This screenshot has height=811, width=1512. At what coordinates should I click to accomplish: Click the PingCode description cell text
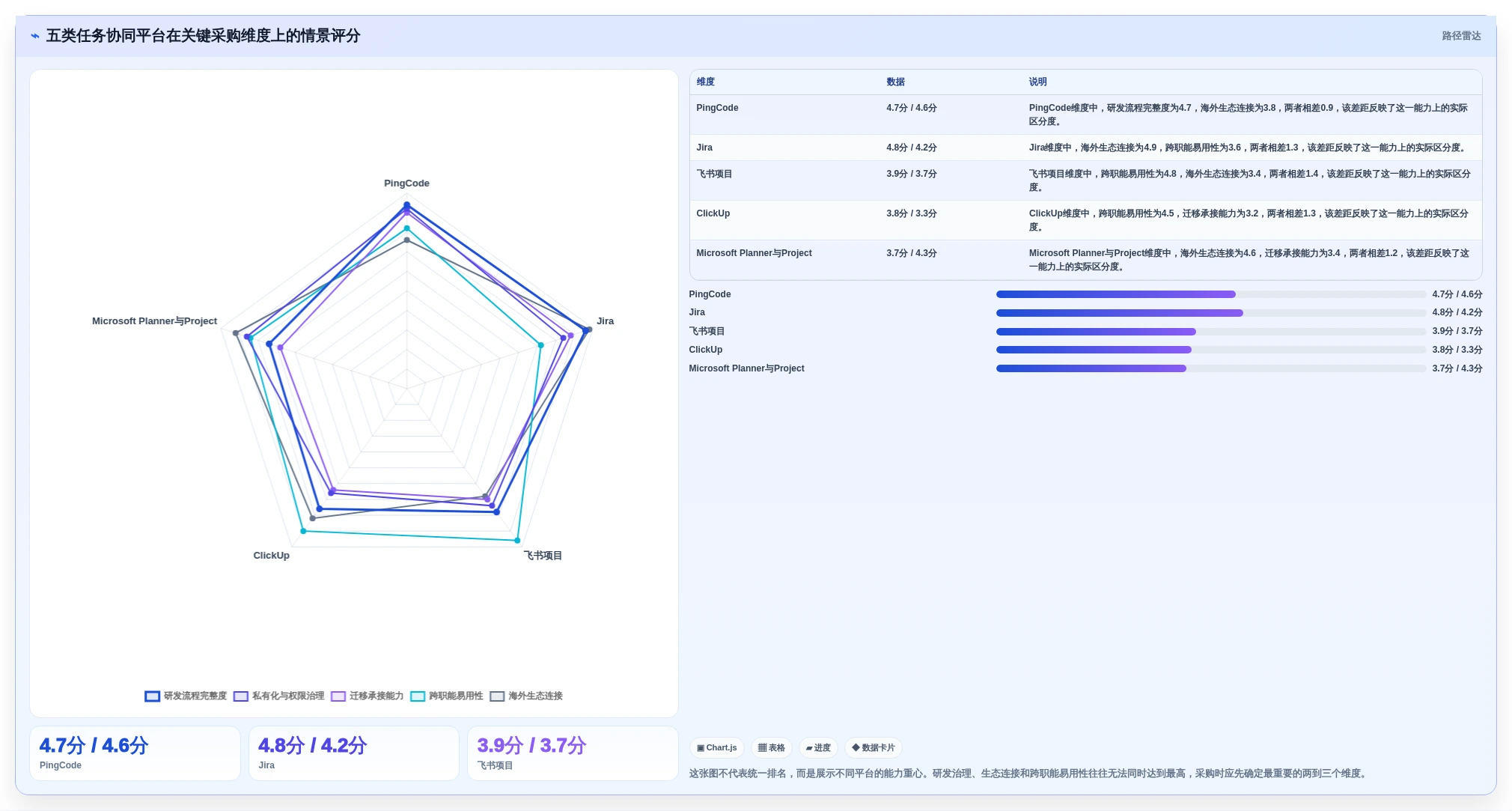(1248, 115)
